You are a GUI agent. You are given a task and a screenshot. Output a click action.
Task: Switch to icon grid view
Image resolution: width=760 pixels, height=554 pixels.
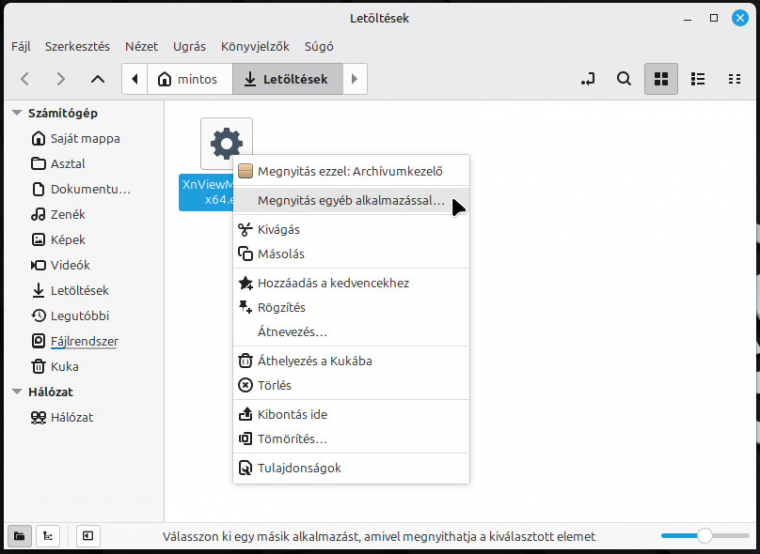tap(660, 79)
